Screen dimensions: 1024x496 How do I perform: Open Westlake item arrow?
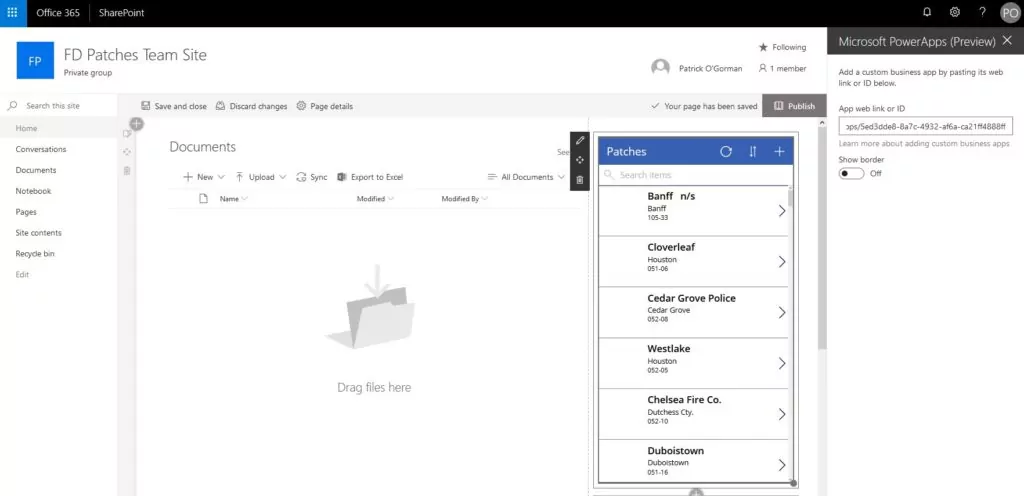click(782, 364)
